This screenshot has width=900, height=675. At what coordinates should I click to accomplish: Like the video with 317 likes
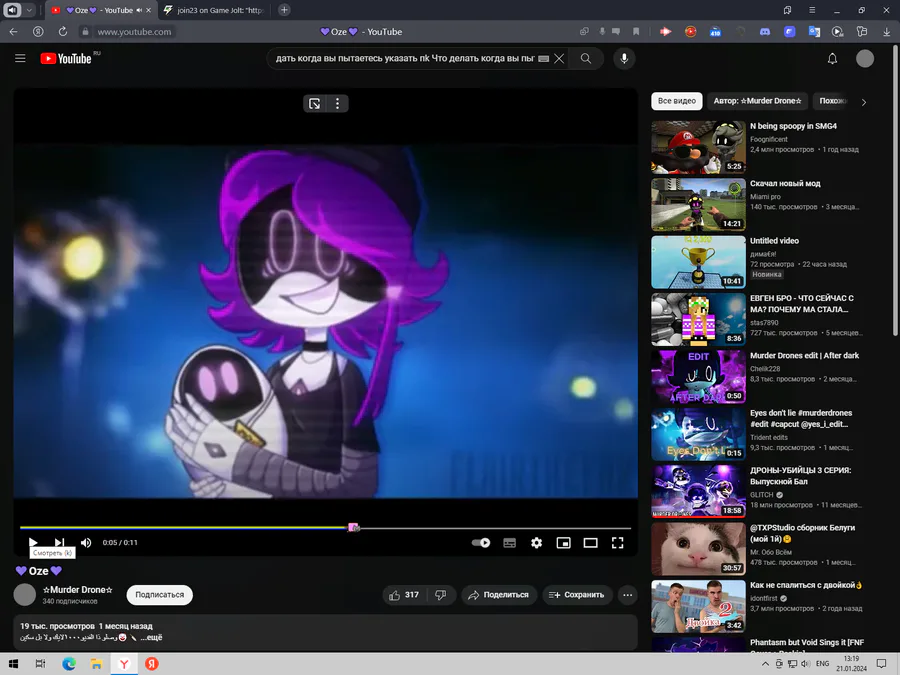405,595
